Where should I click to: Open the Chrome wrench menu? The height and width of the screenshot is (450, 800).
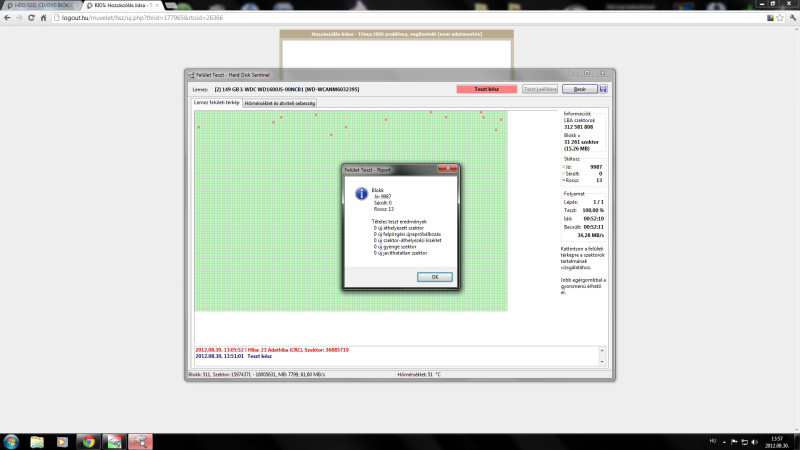[793, 18]
